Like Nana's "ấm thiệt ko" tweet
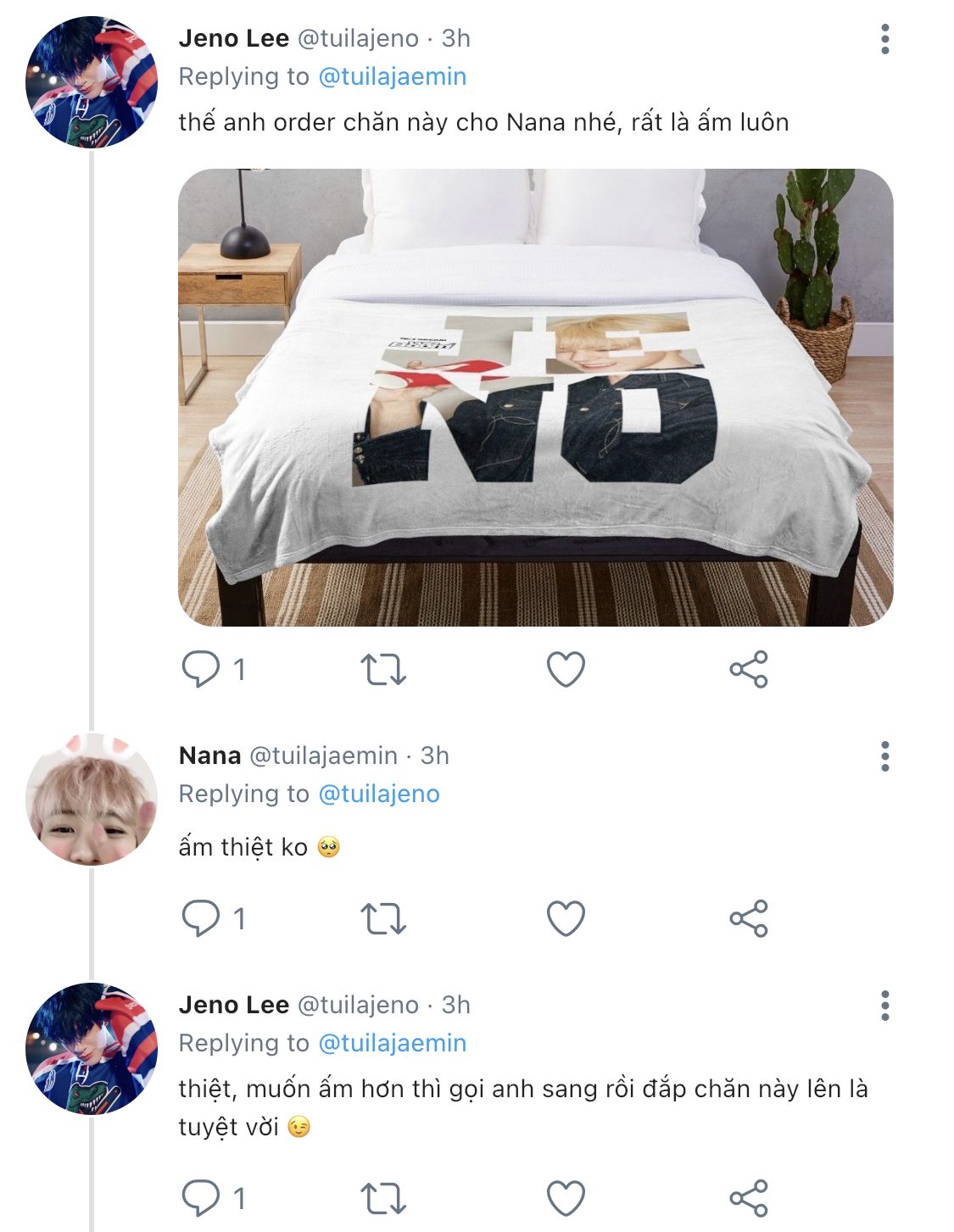Viewport: 954px width, 1232px height. 566,918
